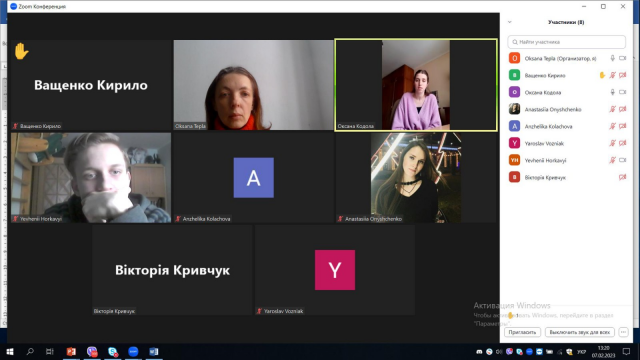Unmute Anastasiia Onyshchenko's microphone icon in the list

tap(613, 109)
